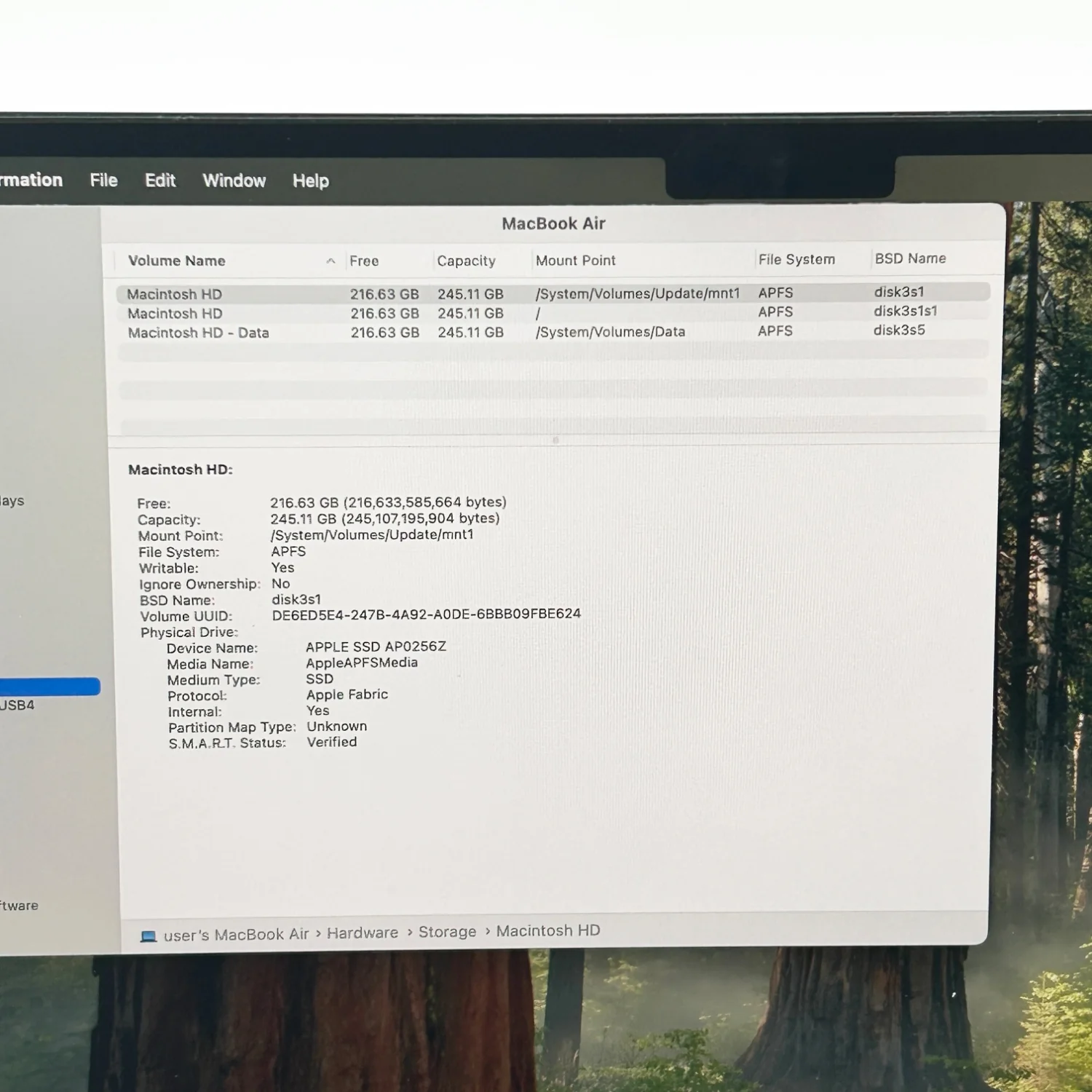
Task: Click the Capacity value in the disk3s5 row
Action: coord(470,332)
